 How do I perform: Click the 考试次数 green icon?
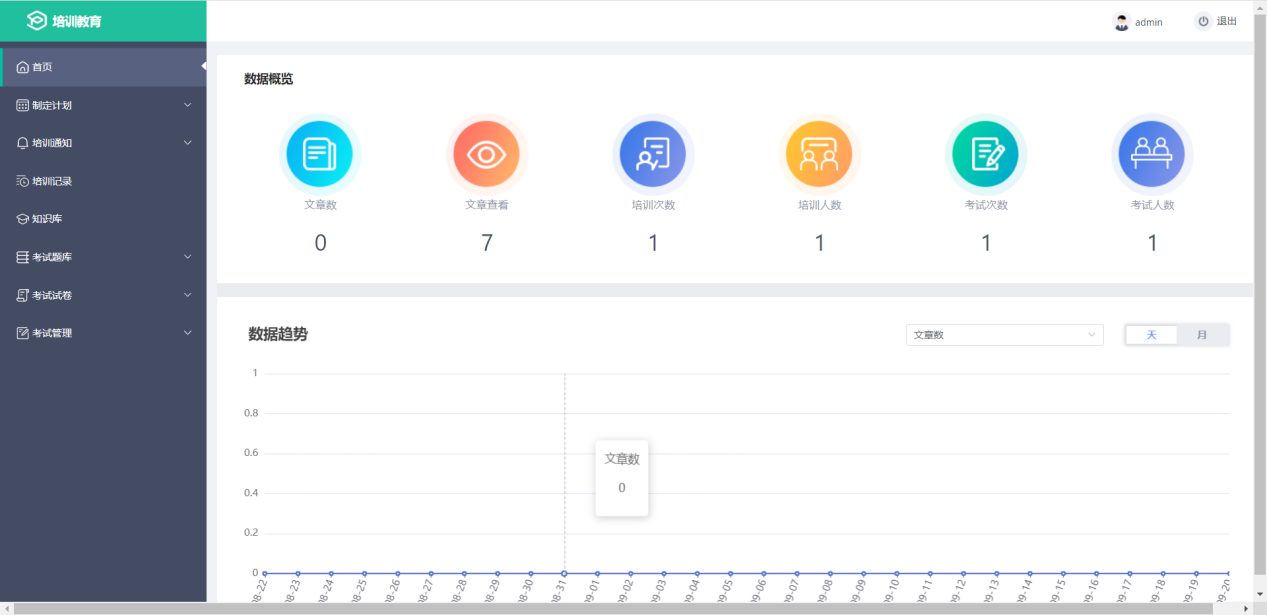click(985, 155)
